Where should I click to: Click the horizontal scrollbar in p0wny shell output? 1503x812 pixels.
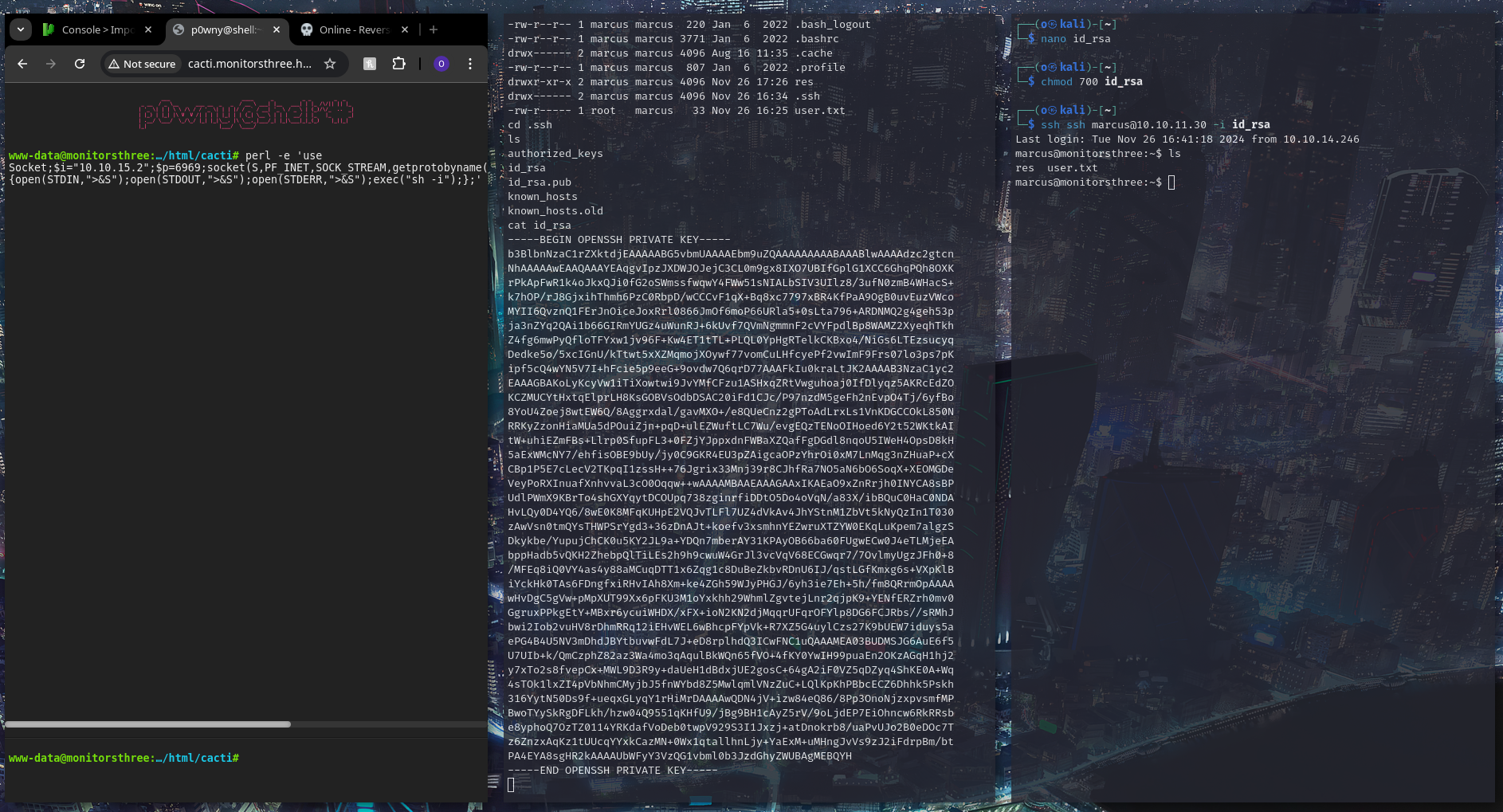[148, 724]
